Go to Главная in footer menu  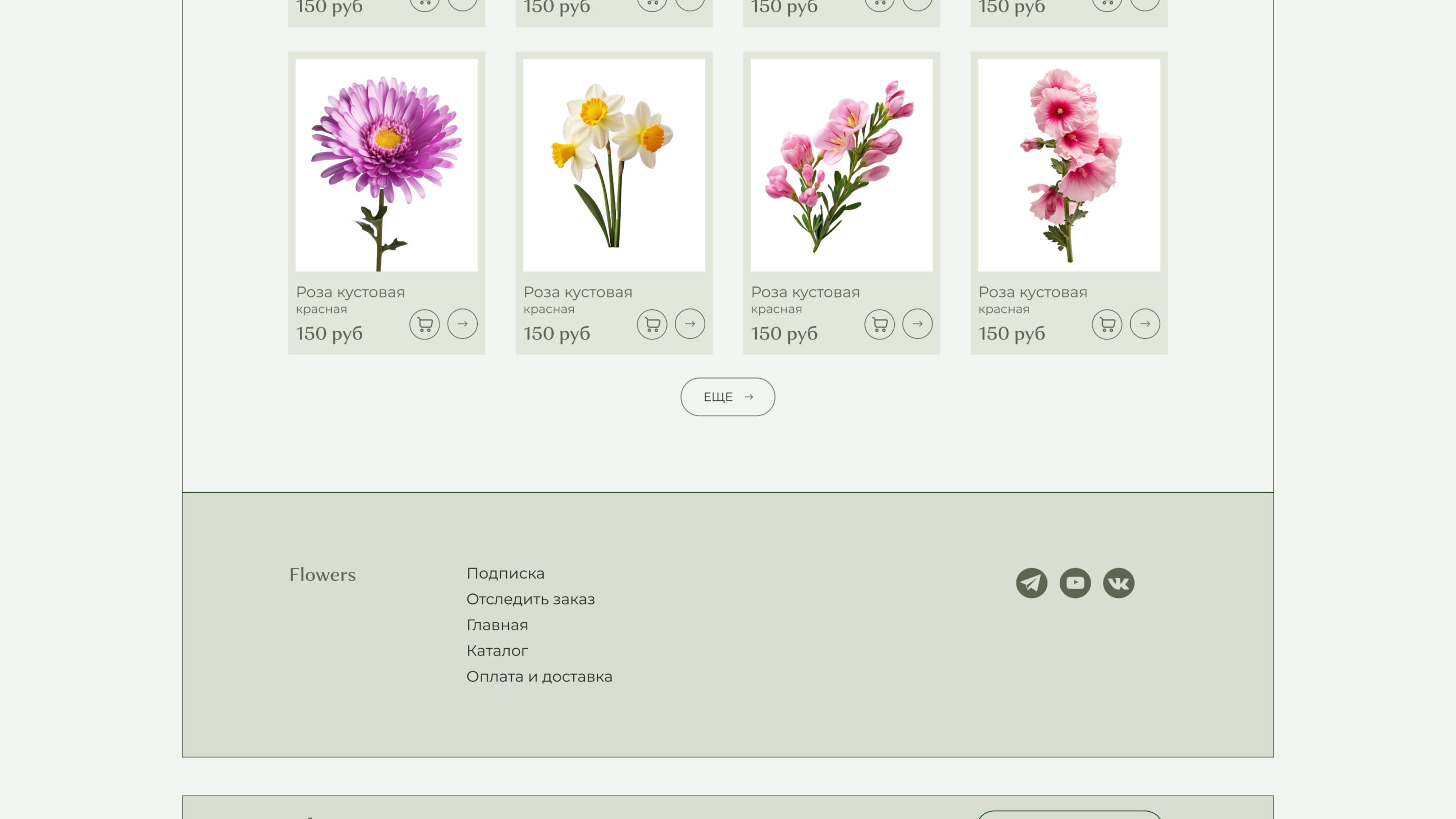[x=497, y=625]
